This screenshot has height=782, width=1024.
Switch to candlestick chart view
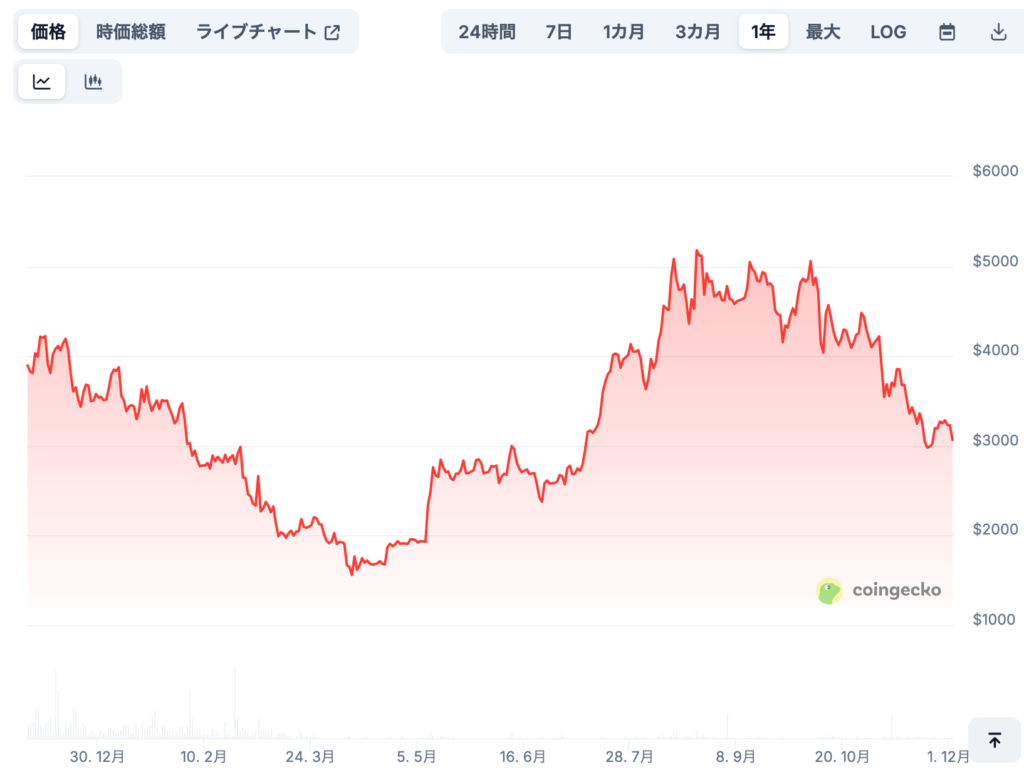93,81
